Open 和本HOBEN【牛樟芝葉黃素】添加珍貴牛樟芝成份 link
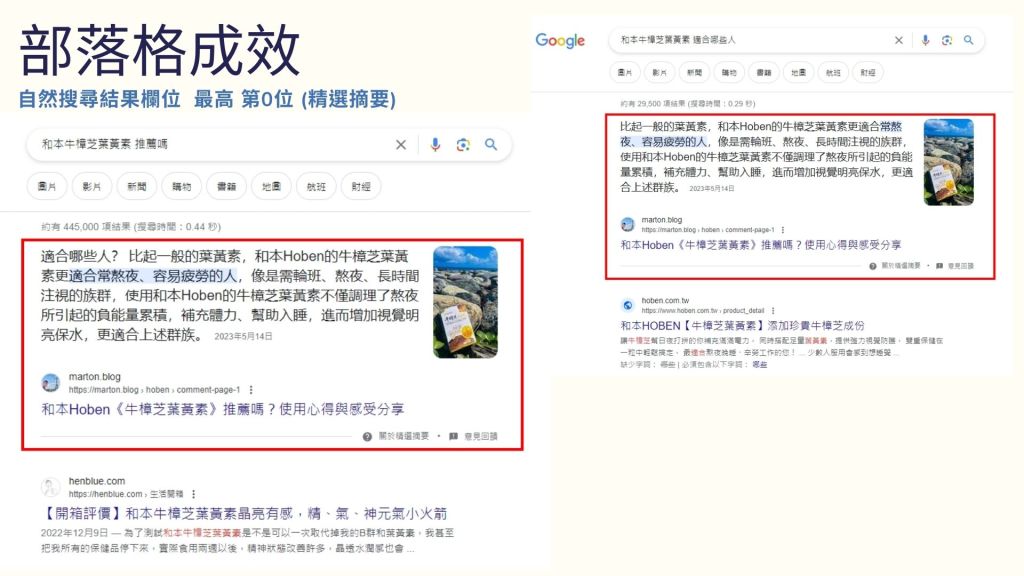 742,326
